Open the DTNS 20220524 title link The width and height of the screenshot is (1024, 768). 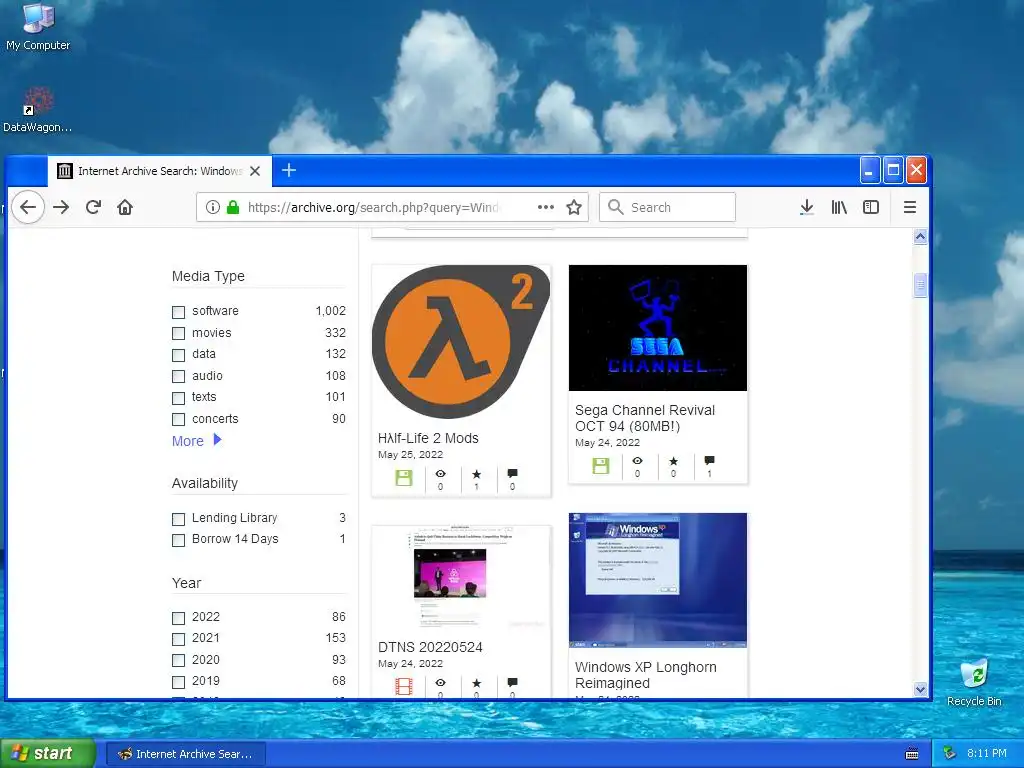430,647
